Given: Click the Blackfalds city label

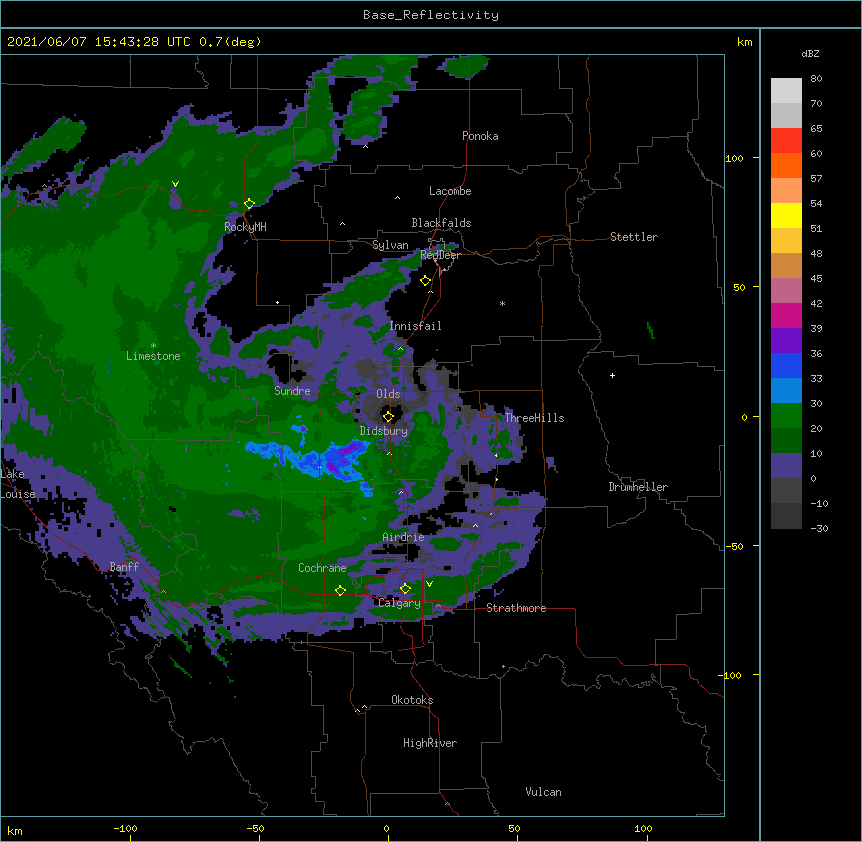Looking at the screenshot, I should 441,223.
